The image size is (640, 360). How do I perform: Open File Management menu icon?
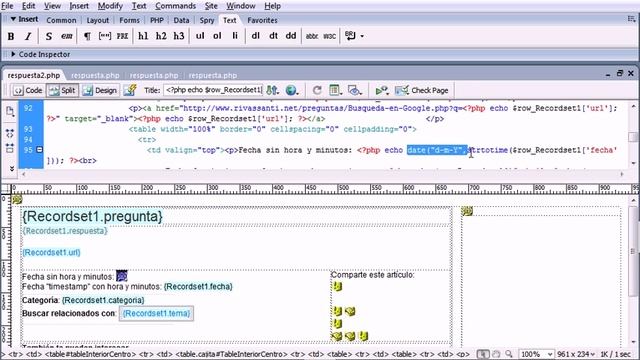[273, 90]
